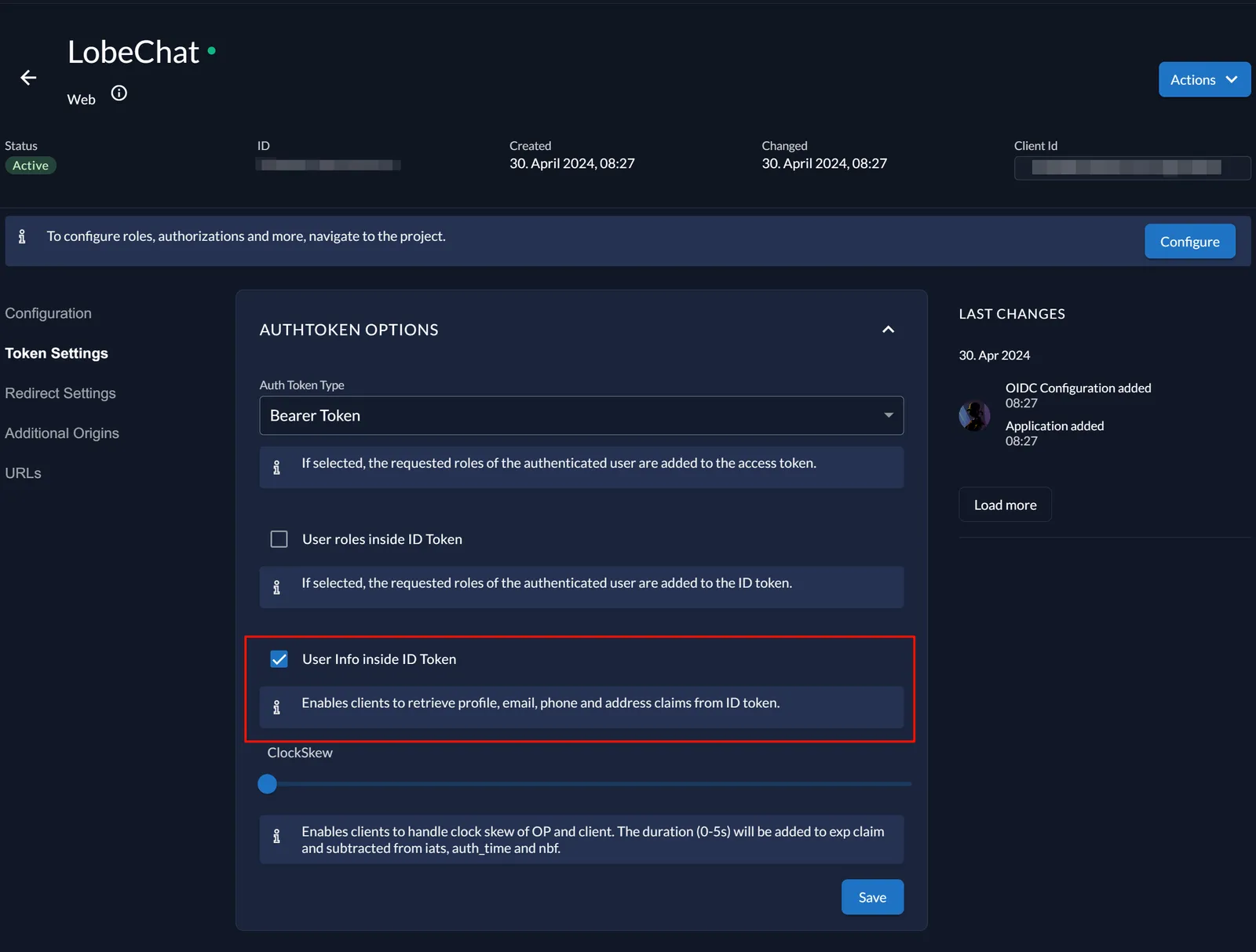Open the Auth Token Type dropdown
The image size is (1256, 952).
pos(582,415)
